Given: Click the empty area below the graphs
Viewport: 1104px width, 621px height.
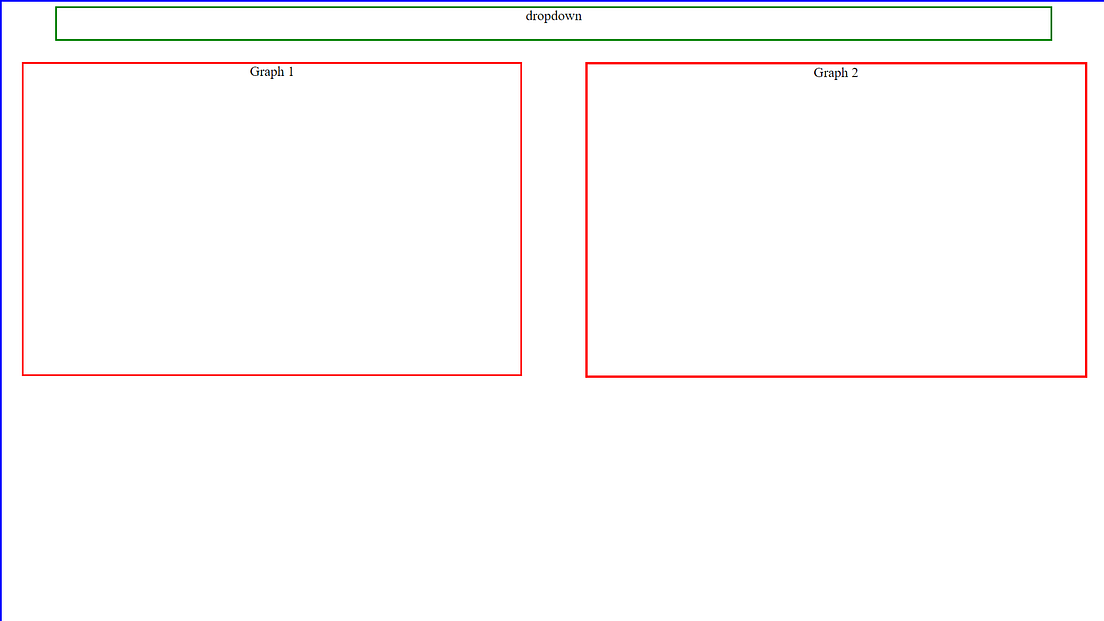Looking at the screenshot, I should pyautogui.click(x=550, y=500).
